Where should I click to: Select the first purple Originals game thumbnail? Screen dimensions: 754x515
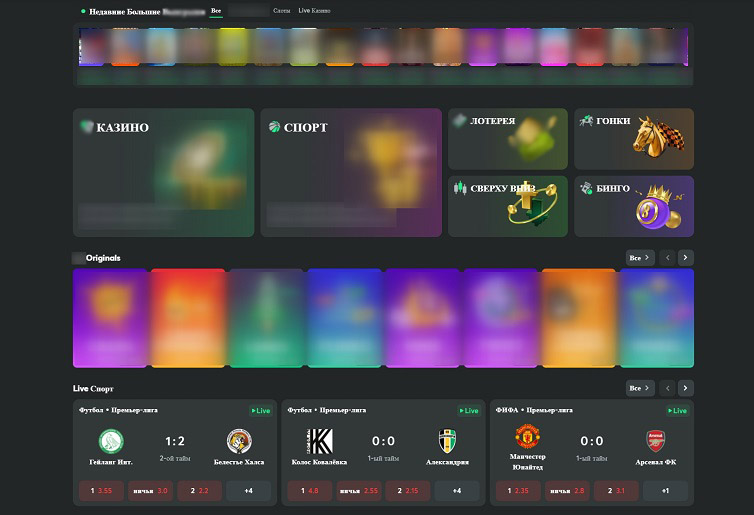[x=110, y=318]
